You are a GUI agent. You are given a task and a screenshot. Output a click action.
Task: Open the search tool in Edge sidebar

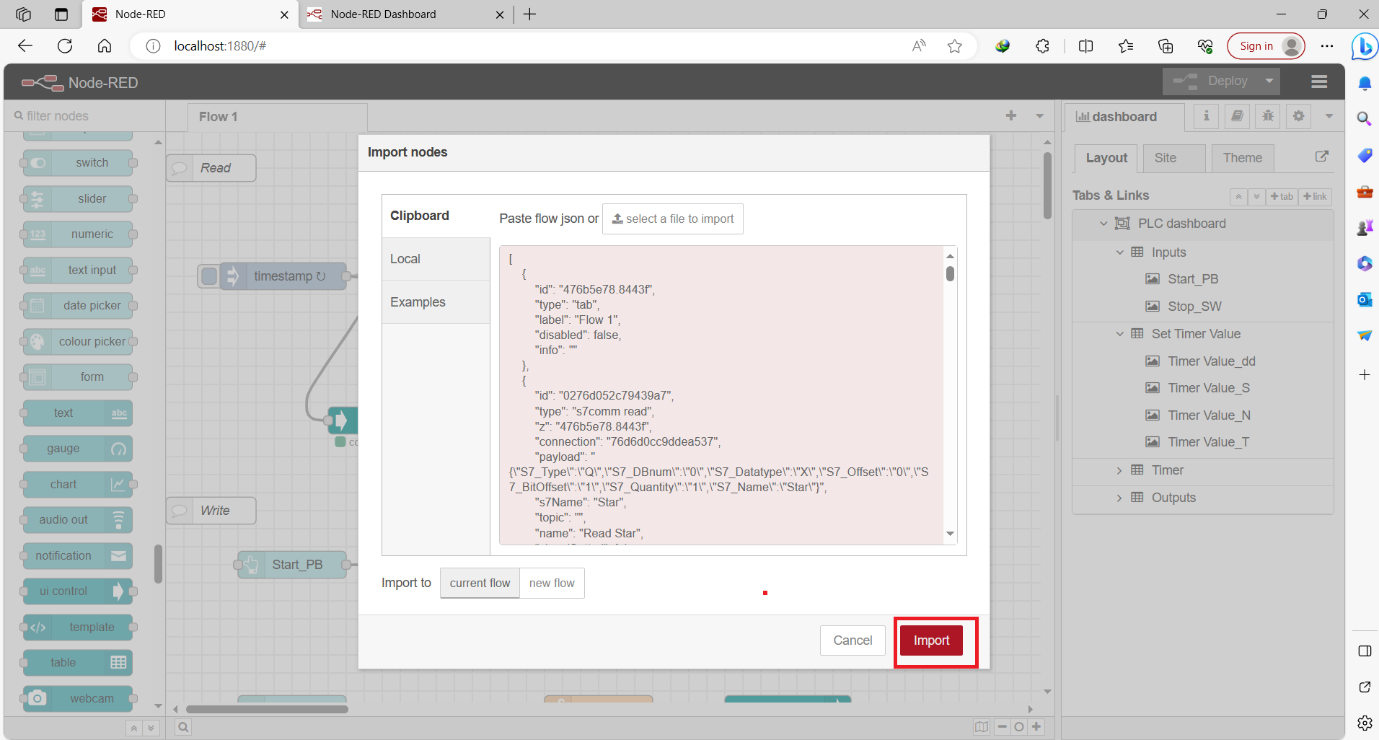coord(1364,118)
